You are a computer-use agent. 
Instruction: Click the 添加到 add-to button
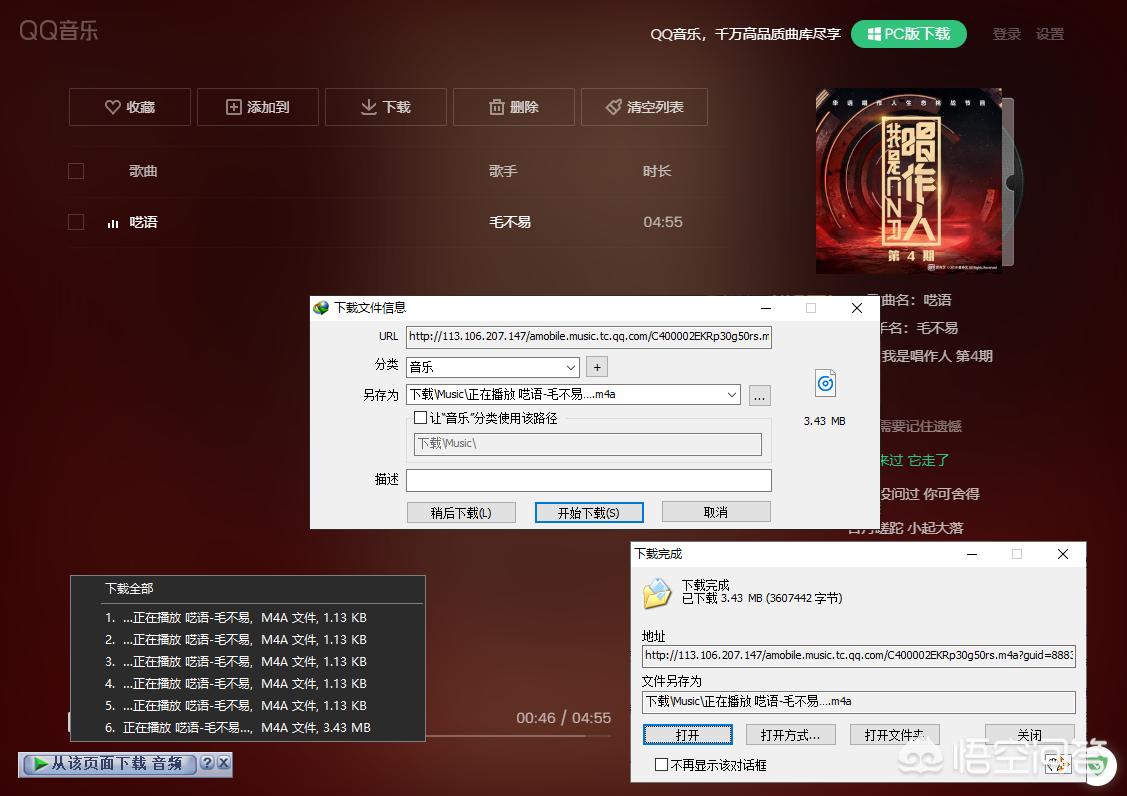point(258,107)
